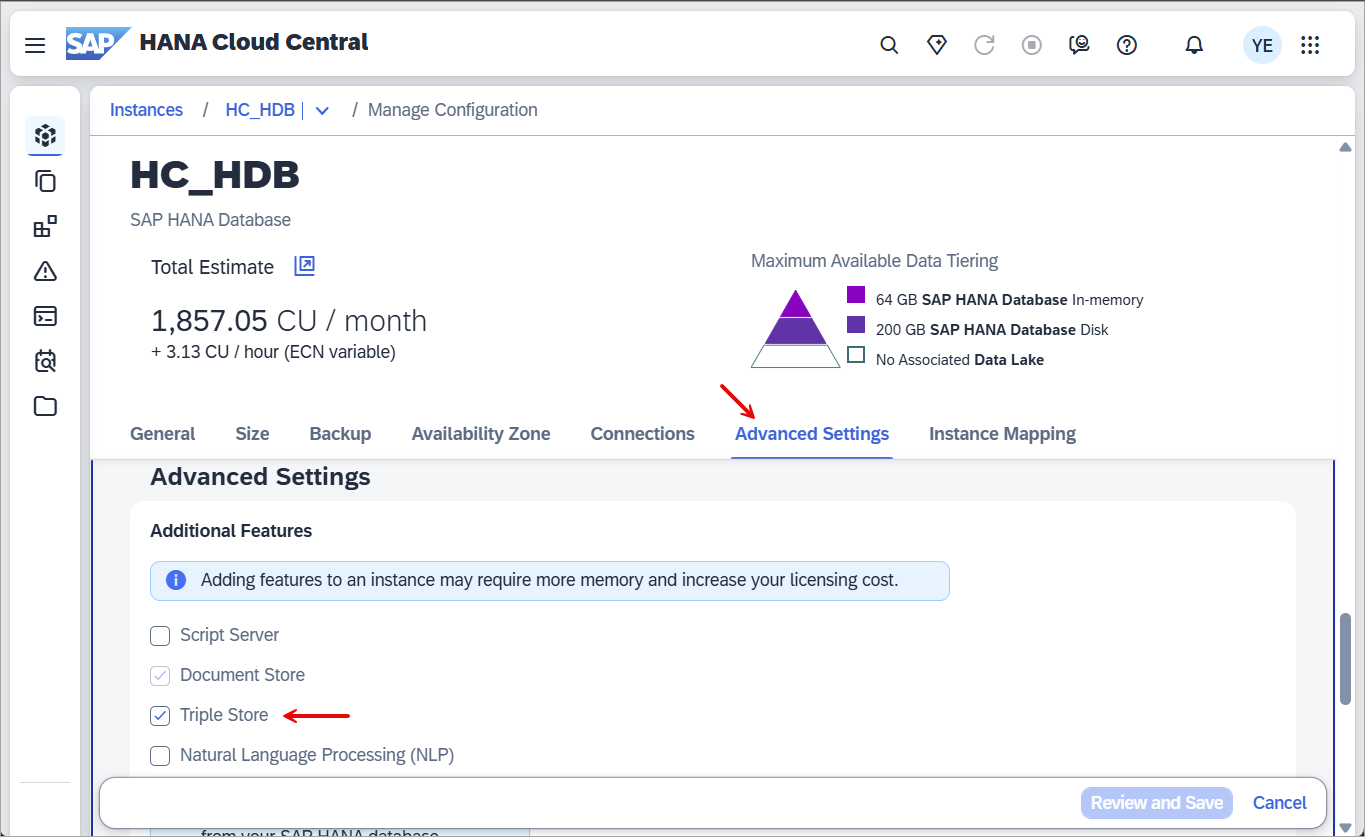Screen dimensions: 1365x837
Task: Click the calendar search icon in sidebar
Action: (x=45, y=361)
